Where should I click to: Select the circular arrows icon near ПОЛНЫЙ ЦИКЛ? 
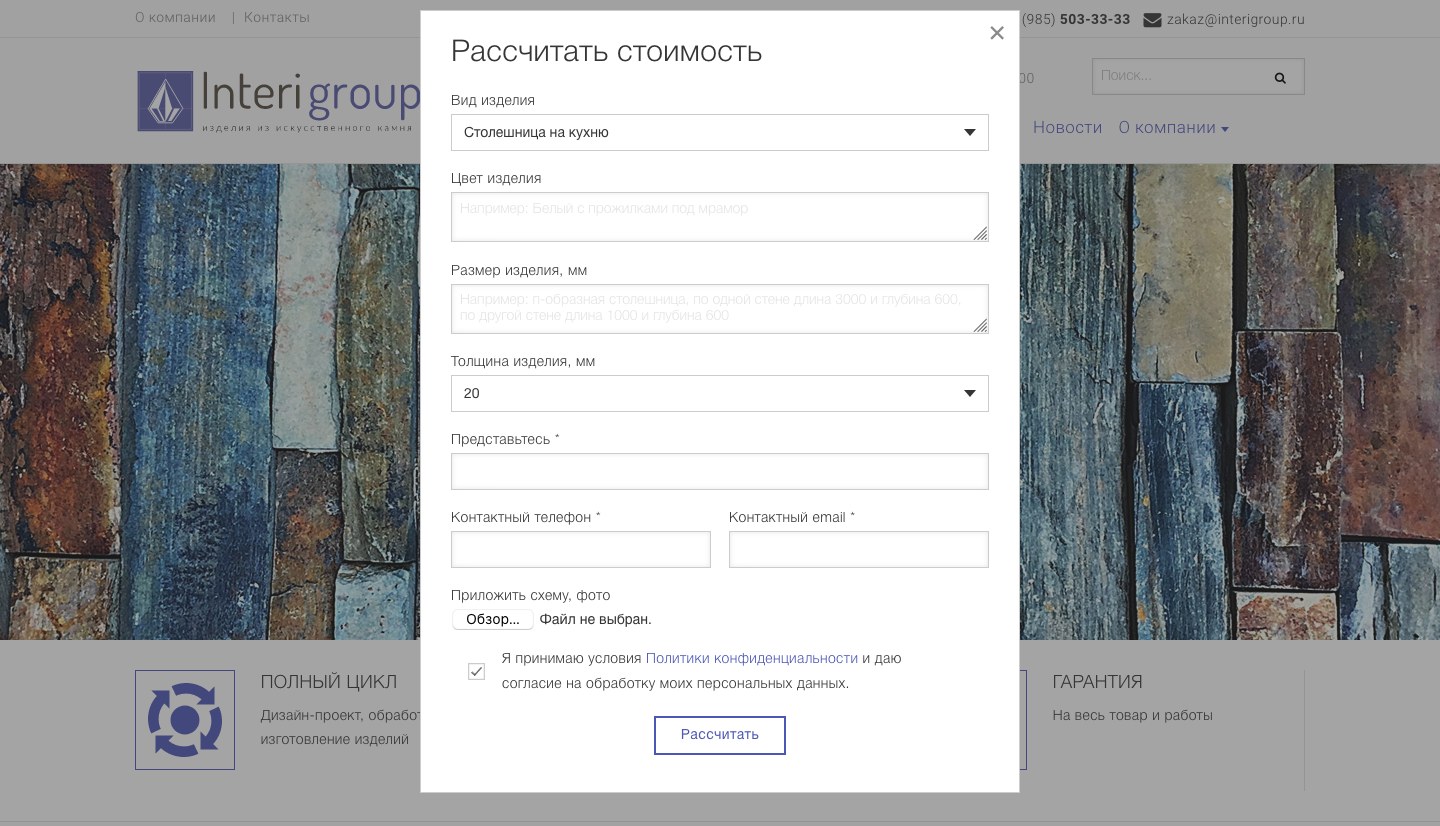(x=184, y=719)
